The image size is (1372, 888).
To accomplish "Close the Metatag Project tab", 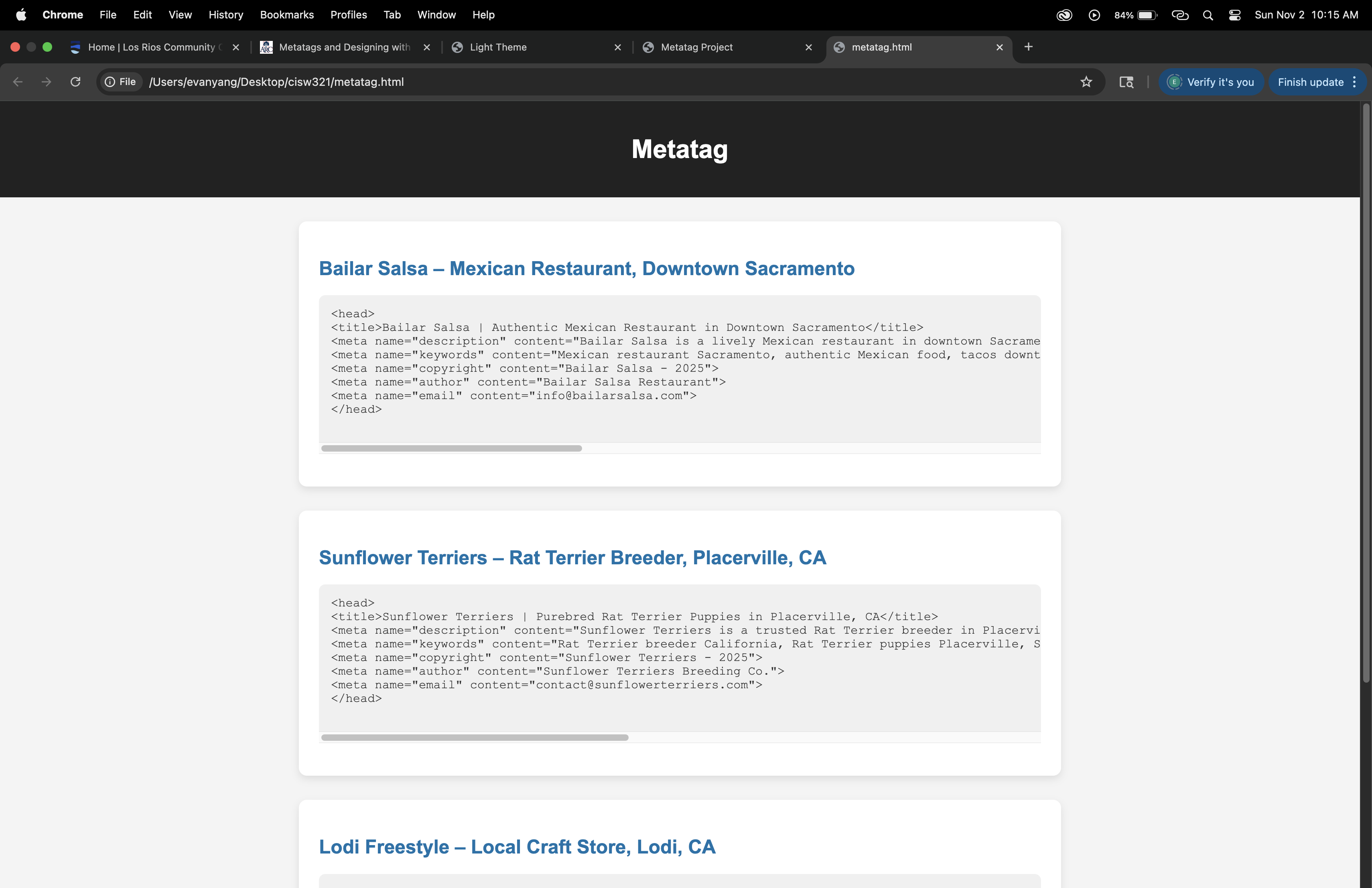I will tap(808, 47).
